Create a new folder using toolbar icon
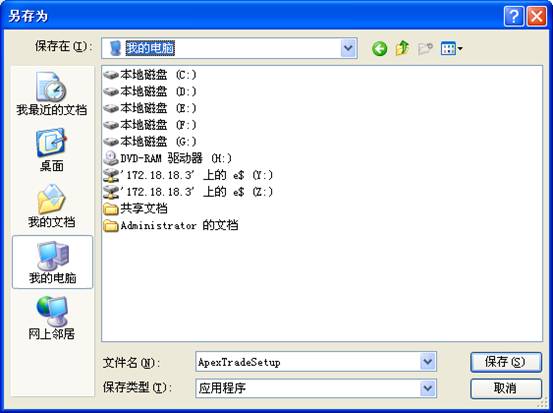The height and width of the screenshot is (413, 553). point(425,48)
